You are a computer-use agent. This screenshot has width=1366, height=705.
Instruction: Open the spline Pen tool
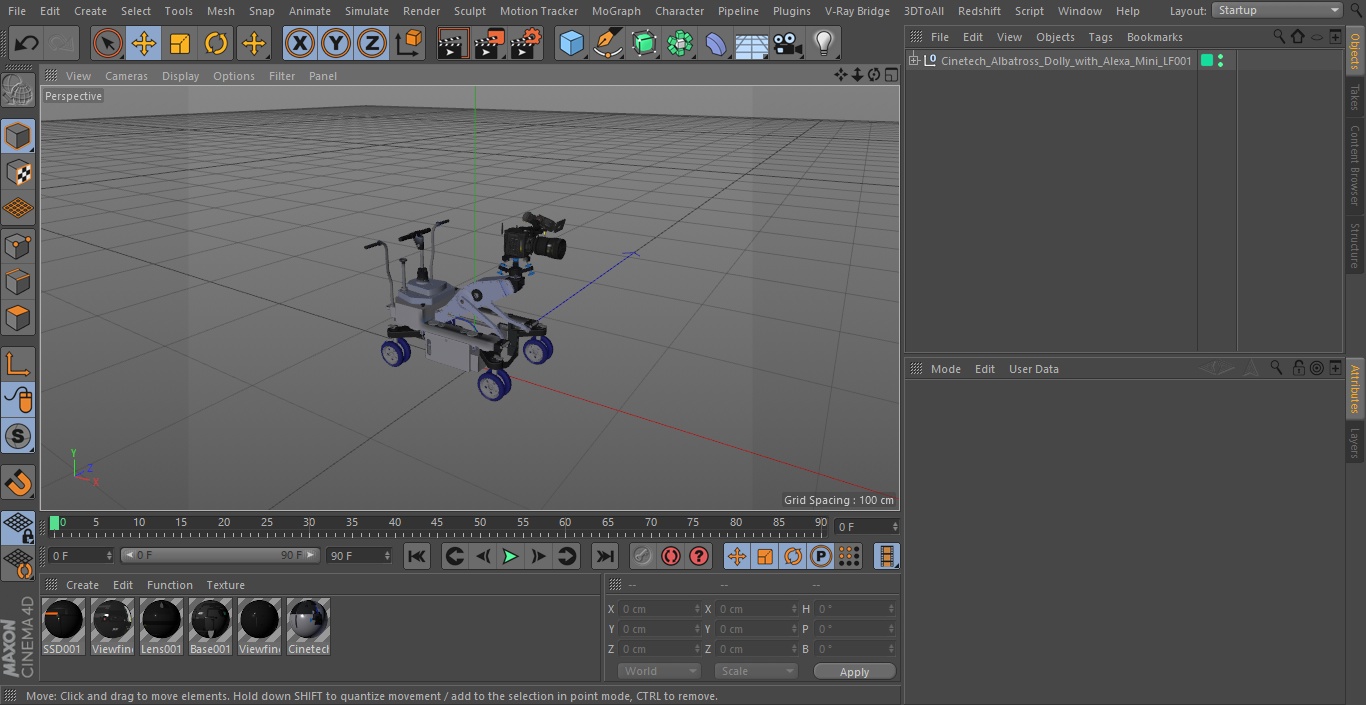coord(607,43)
